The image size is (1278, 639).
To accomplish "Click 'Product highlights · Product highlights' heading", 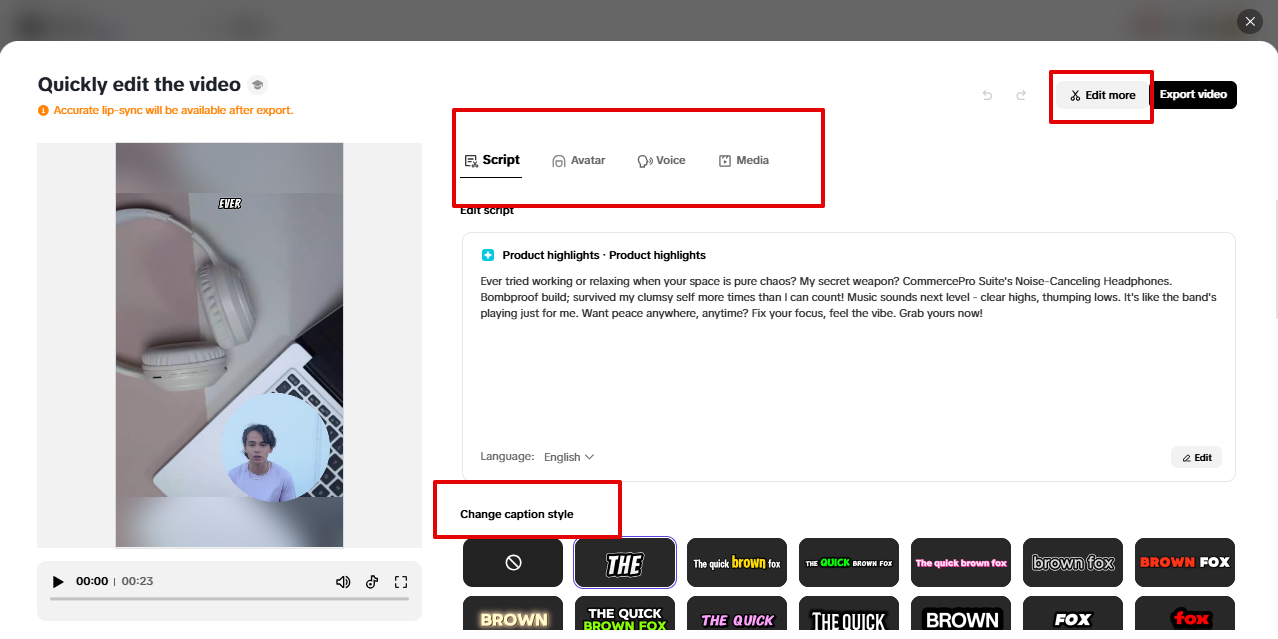I will (604, 255).
